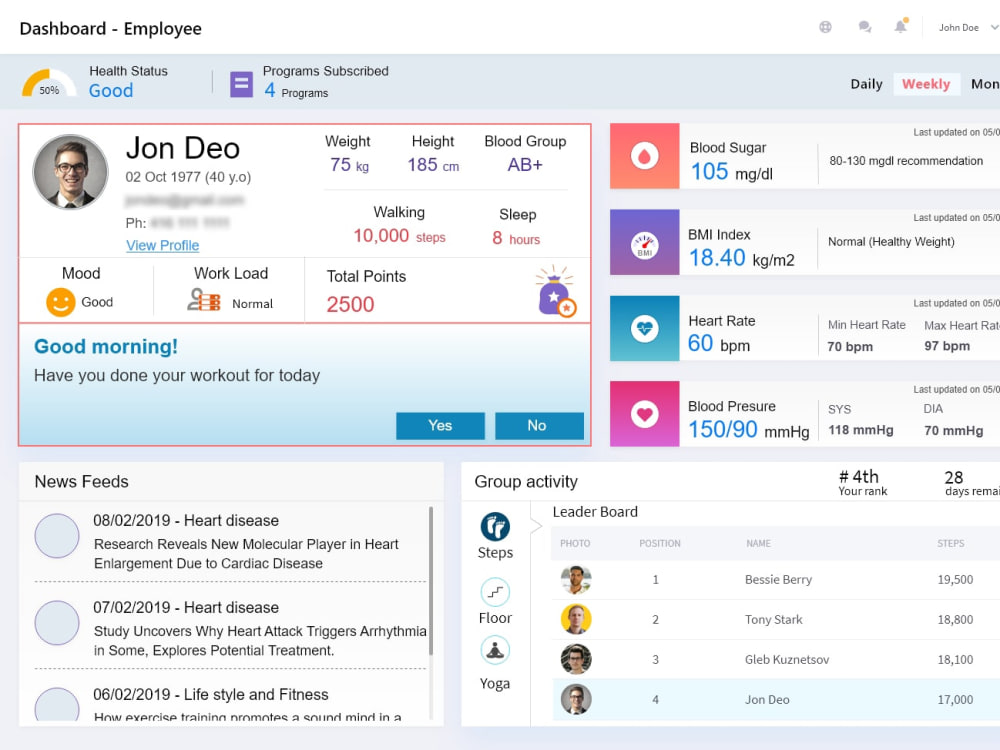Click the name Gleb Kuznetsov
The width and height of the screenshot is (1000, 750).
click(787, 660)
